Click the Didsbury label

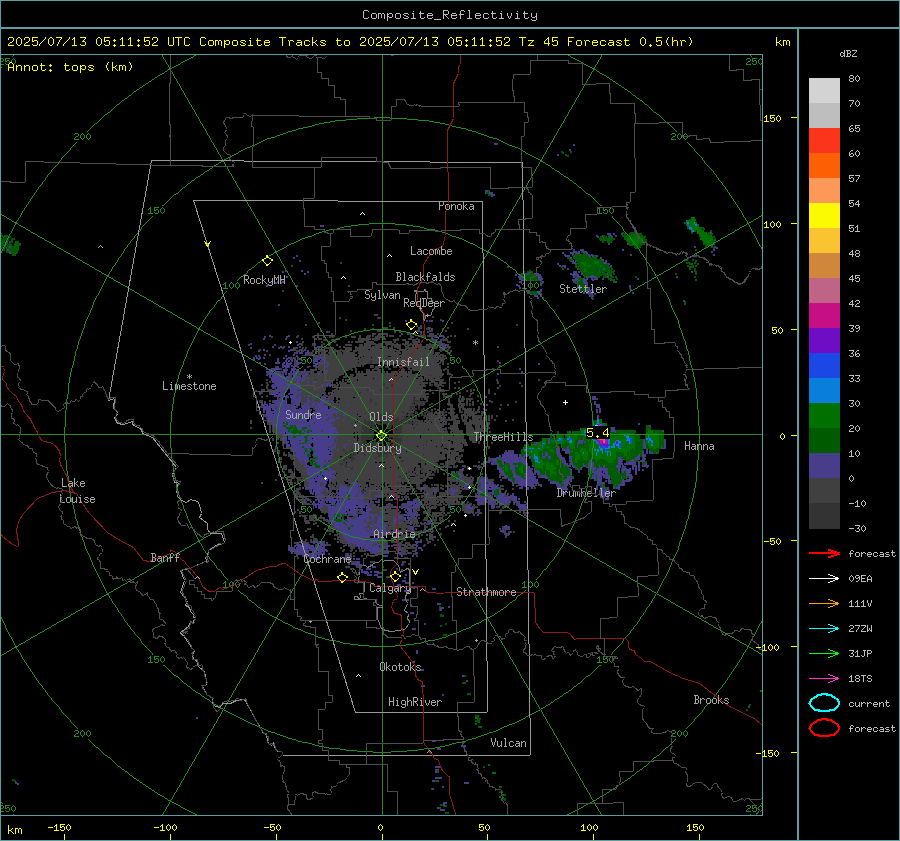[377, 448]
